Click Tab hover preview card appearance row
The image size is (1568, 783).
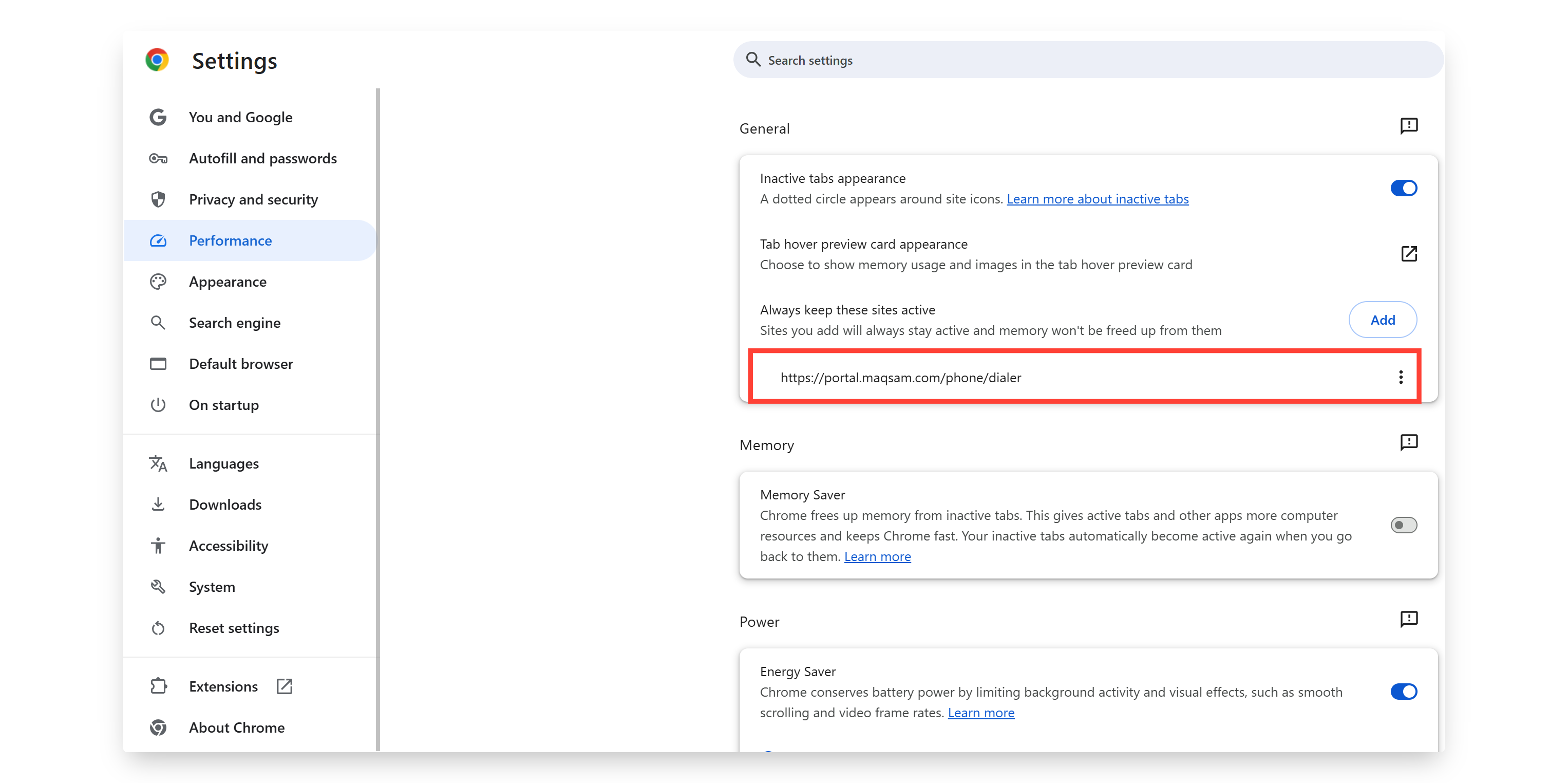(1088, 254)
